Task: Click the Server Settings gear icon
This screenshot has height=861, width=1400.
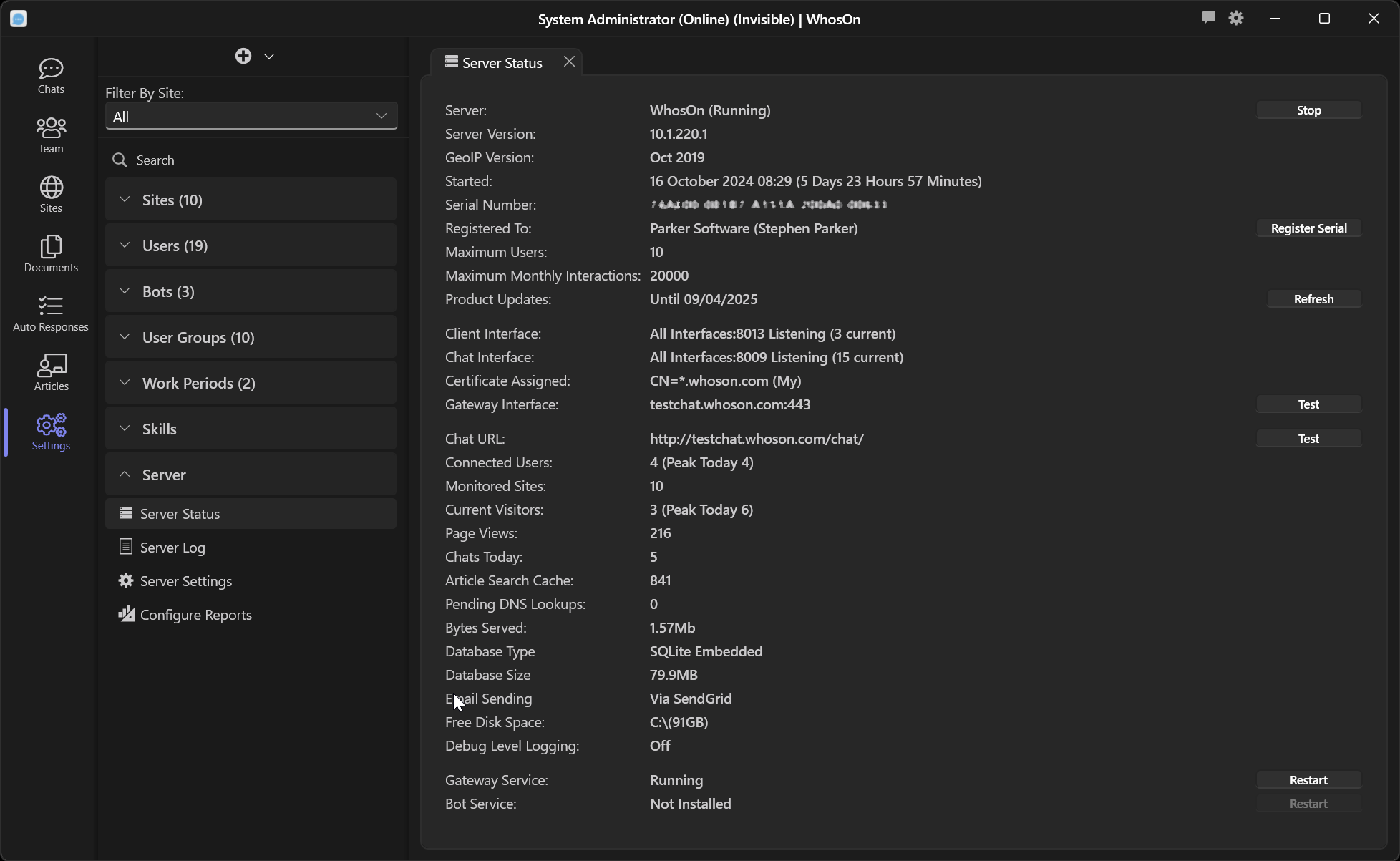Action: tap(126, 580)
